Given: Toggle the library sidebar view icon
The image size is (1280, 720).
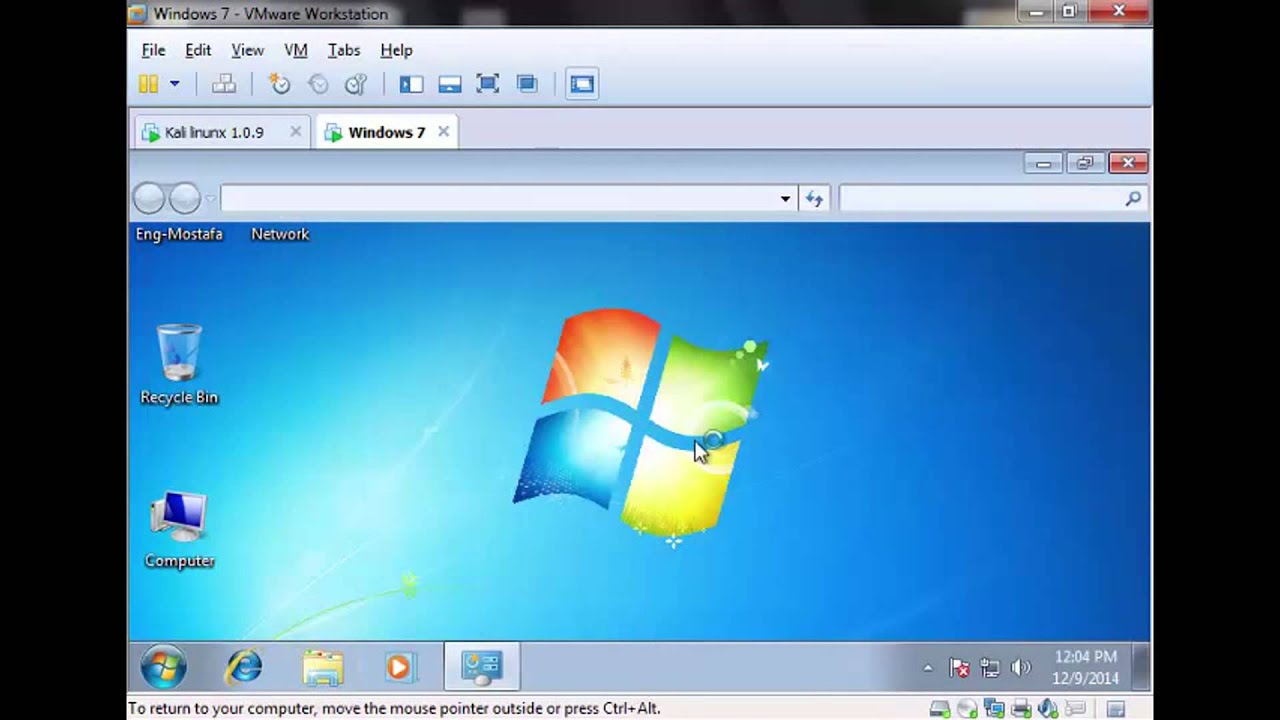Looking at the screenshot, I should [411, 84].
